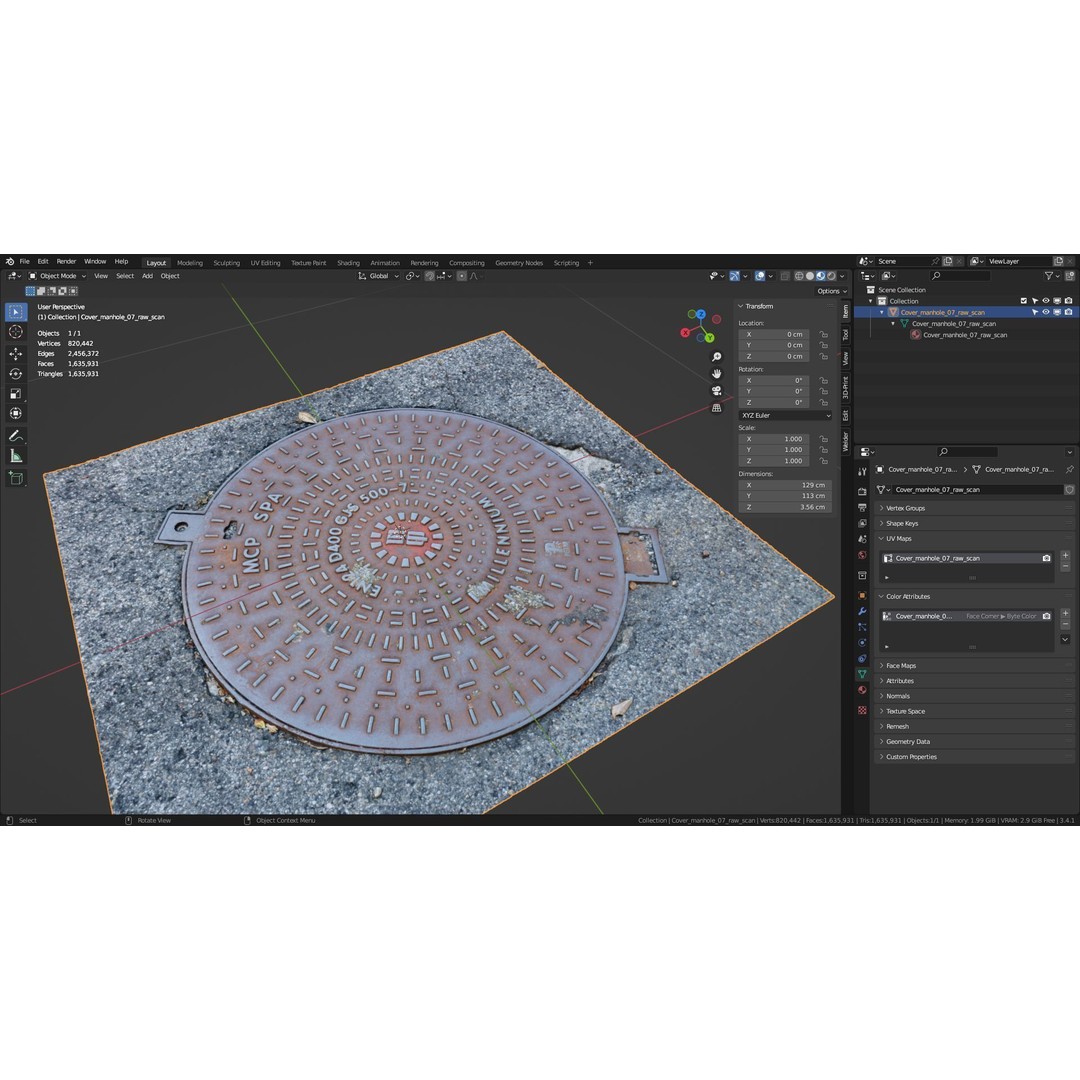Image resolution: width=1080 pixels, height=1080 pixels.
Task: Toggle Show Overlays button in header
Action: click(760, 276)
